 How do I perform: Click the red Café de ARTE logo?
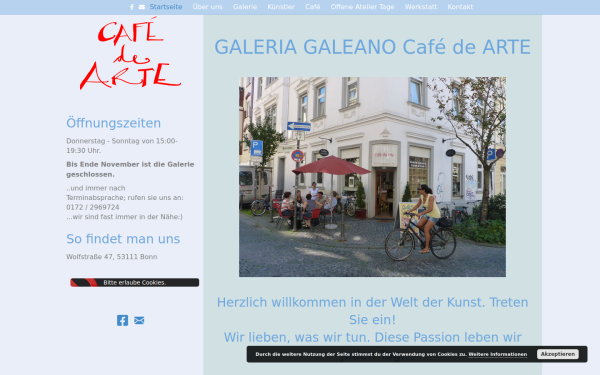(x=130, y=54)
